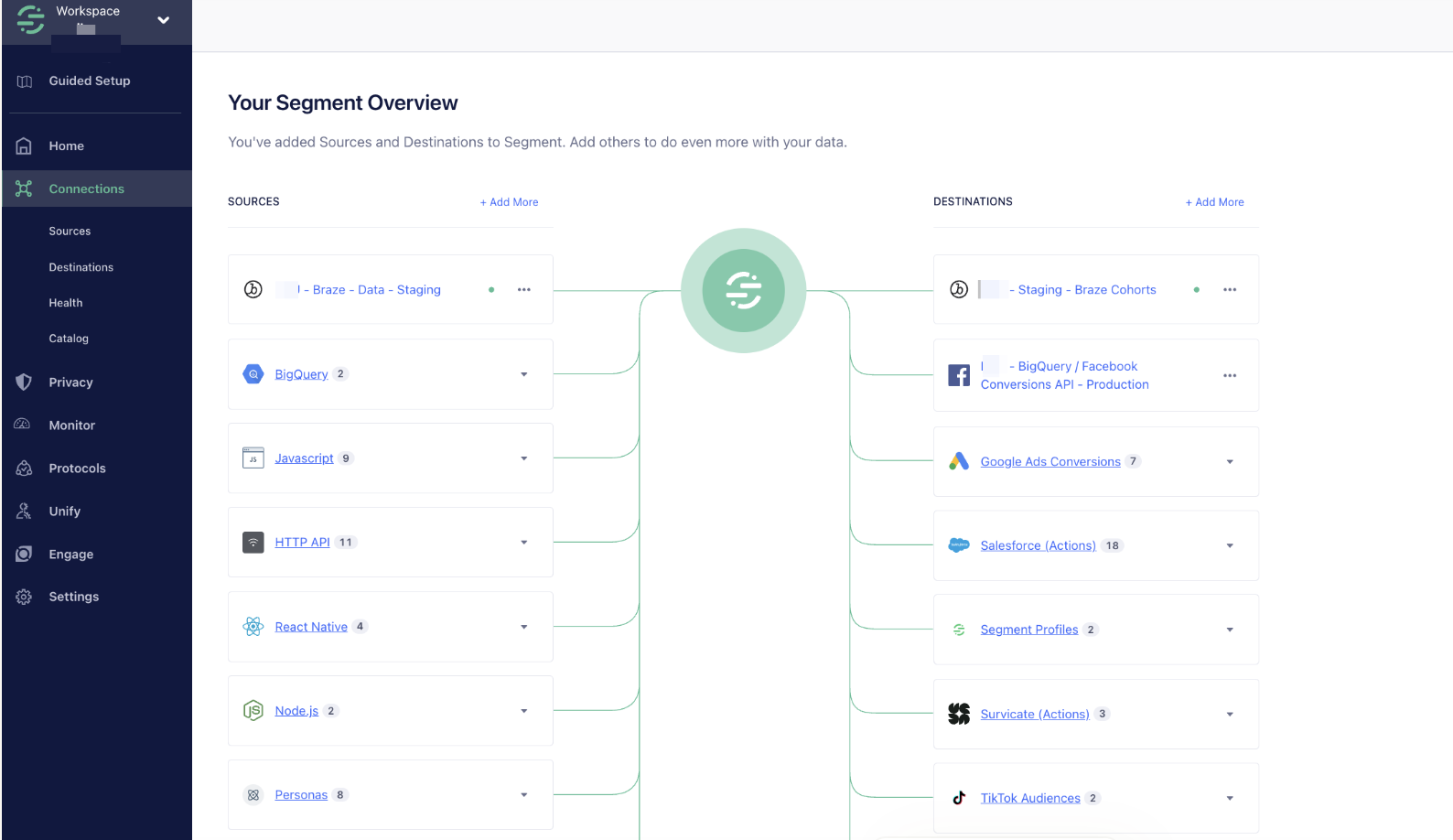Open BigQuery / Facebook Conversions API destination
Image resolution: width=1453 pixels, height=840 pixels.
[1065, 375]
